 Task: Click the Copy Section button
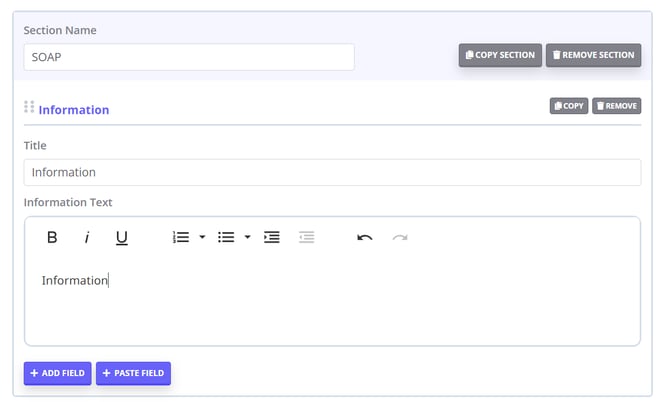tap(500, 55)
